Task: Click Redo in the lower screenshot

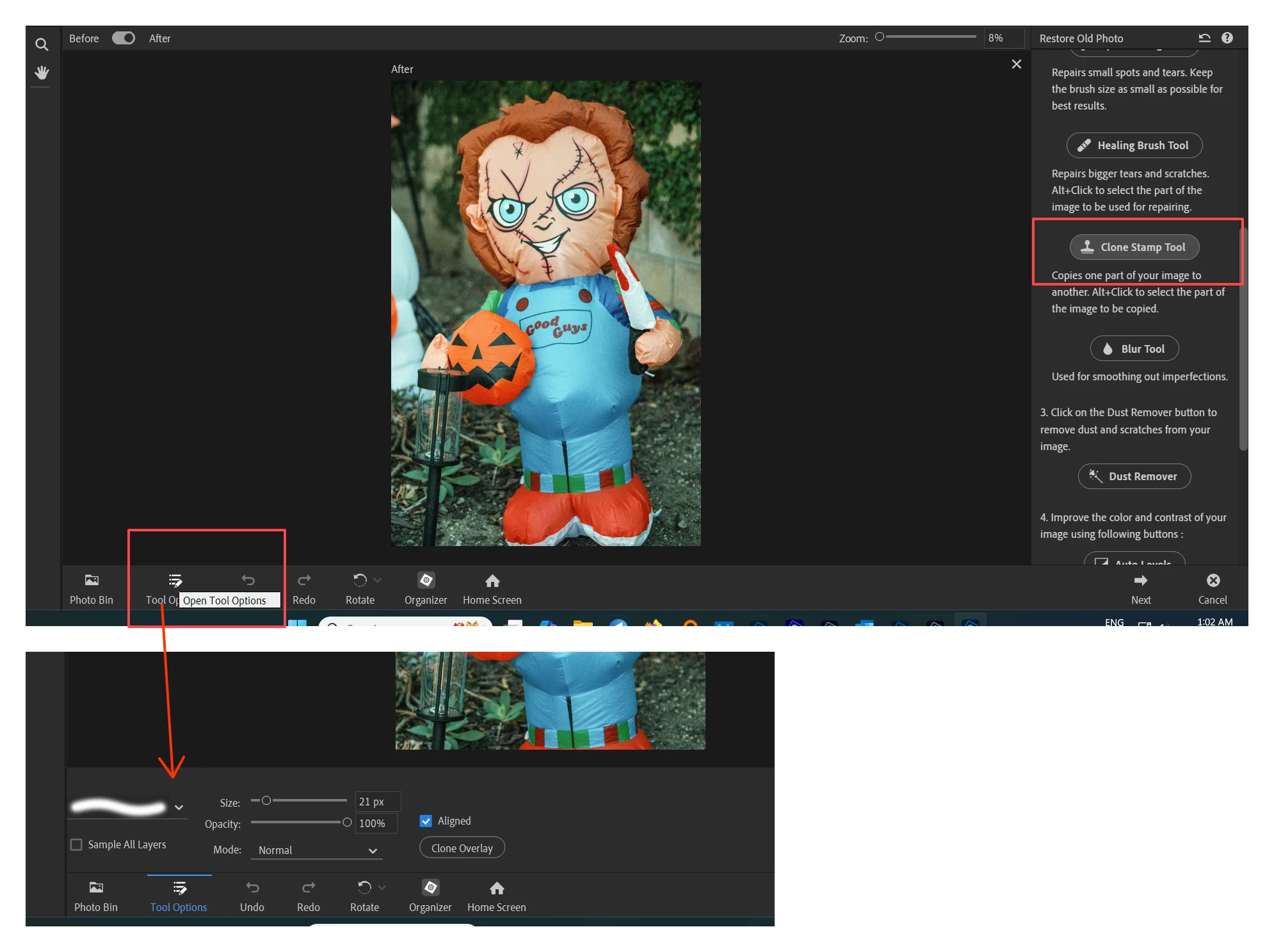Action: (309, 896)
